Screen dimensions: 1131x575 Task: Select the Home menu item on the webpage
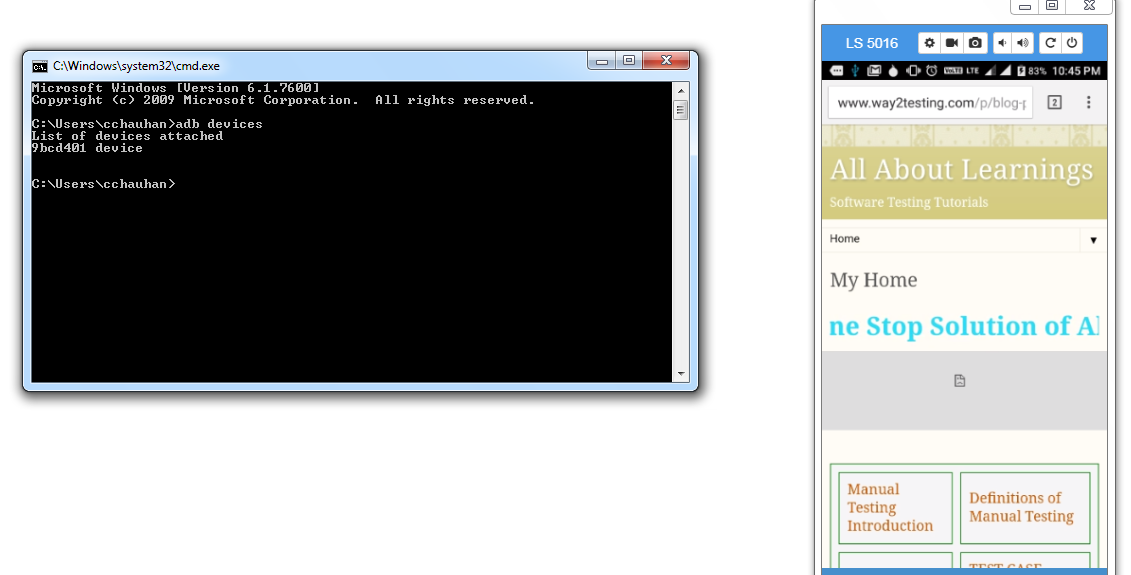pos(845,239)
